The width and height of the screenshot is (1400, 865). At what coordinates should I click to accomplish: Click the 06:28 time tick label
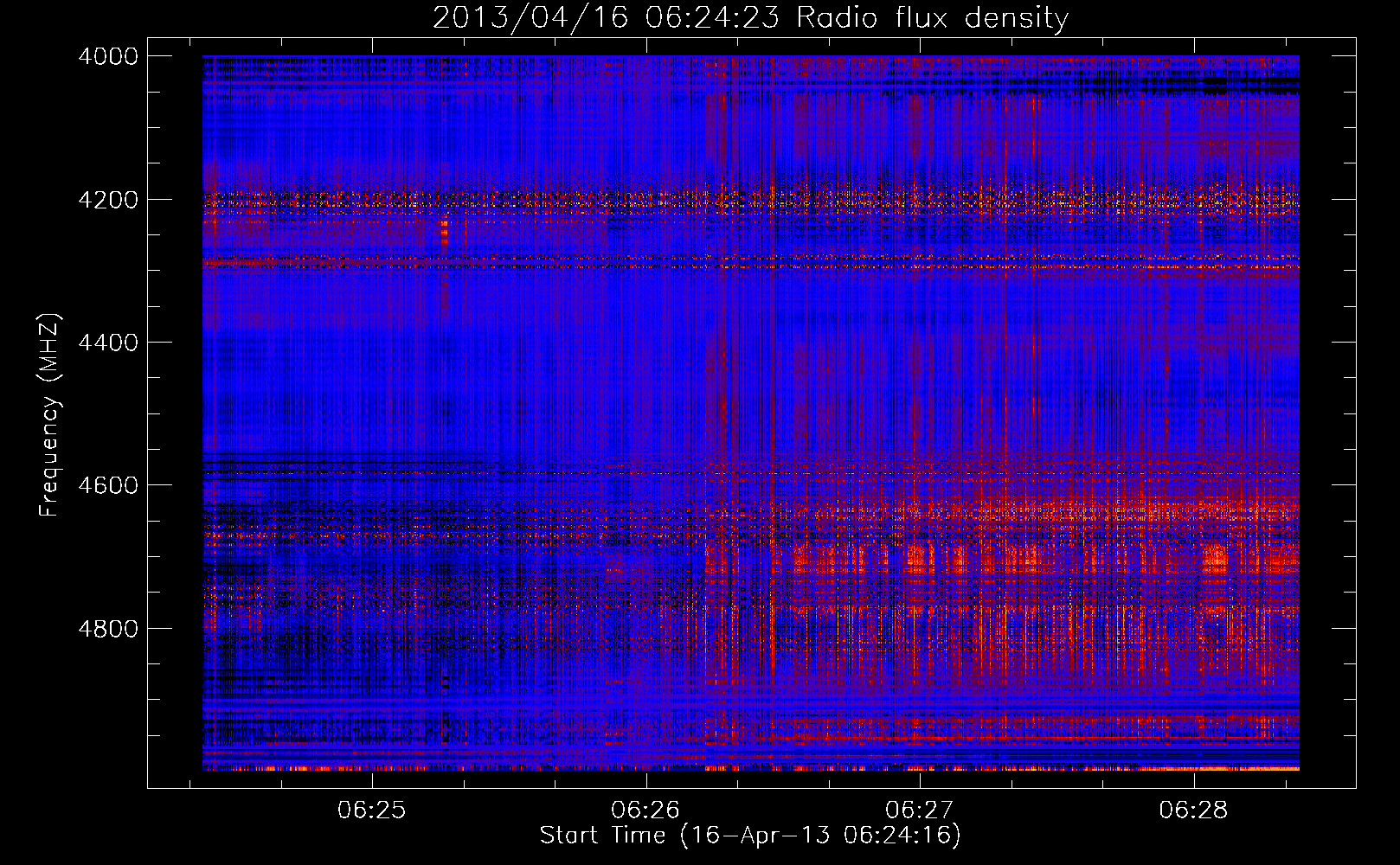pyautogui.click(x=1194, y=811)
